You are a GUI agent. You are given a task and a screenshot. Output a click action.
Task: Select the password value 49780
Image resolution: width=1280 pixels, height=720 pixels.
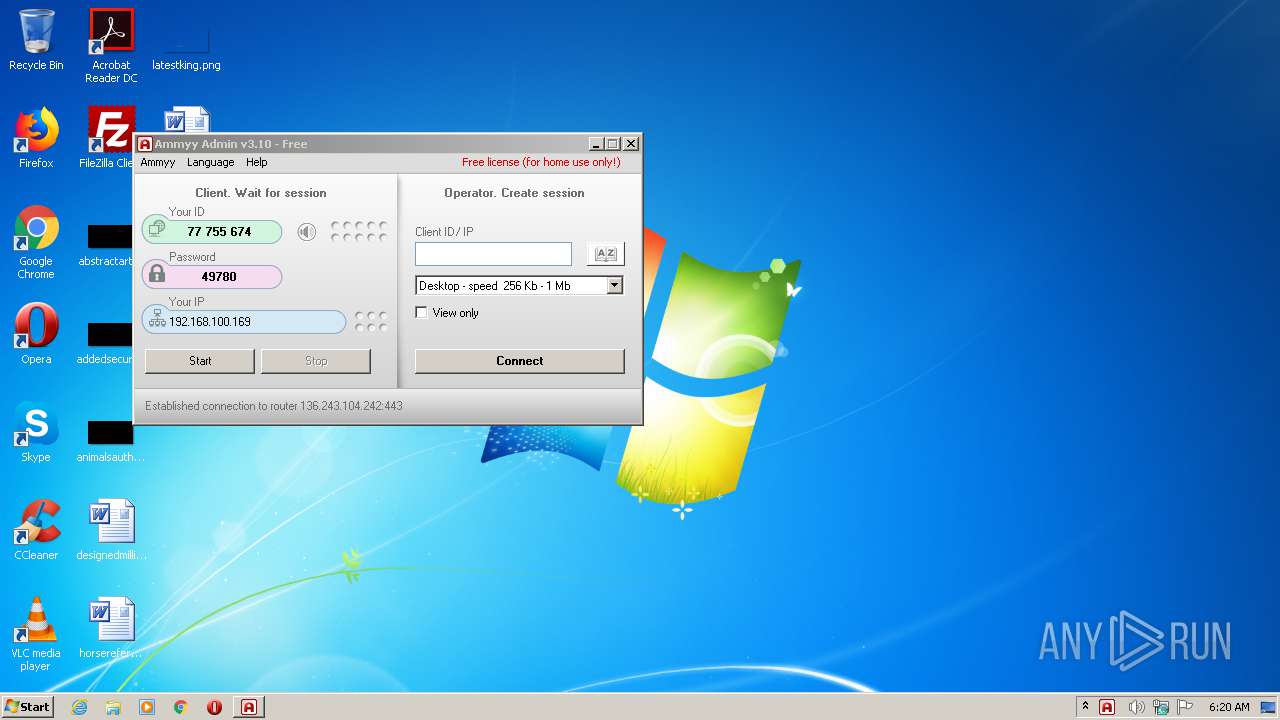pos(219,277)
